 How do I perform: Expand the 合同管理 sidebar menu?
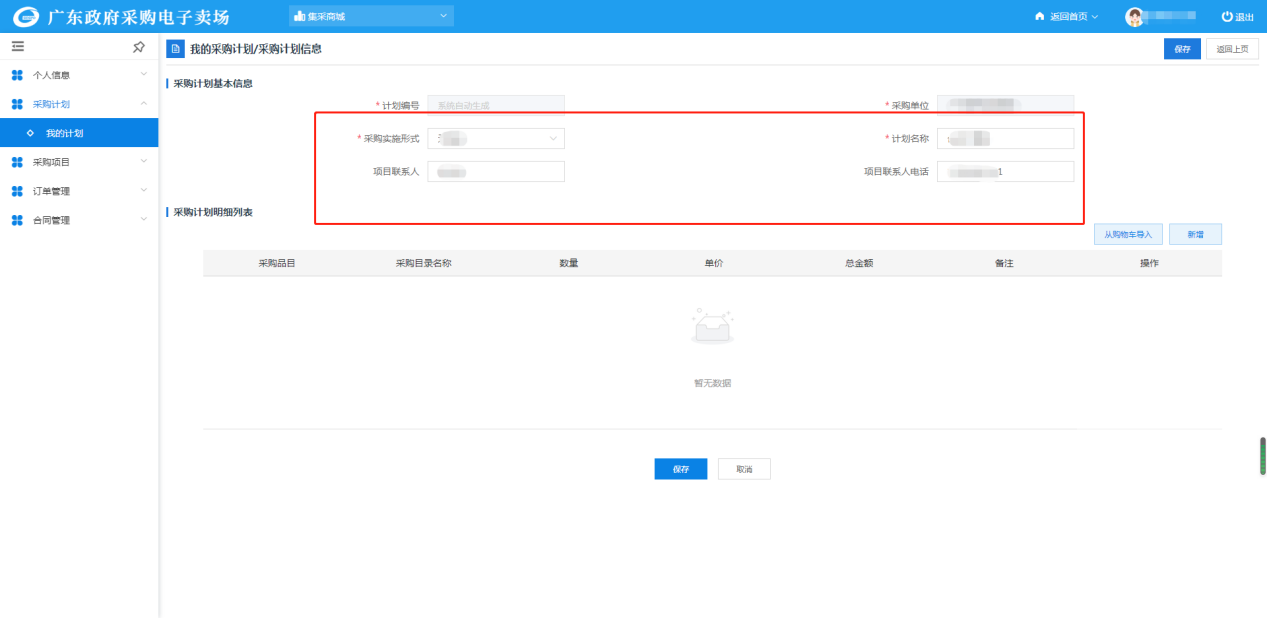[79, 220]
